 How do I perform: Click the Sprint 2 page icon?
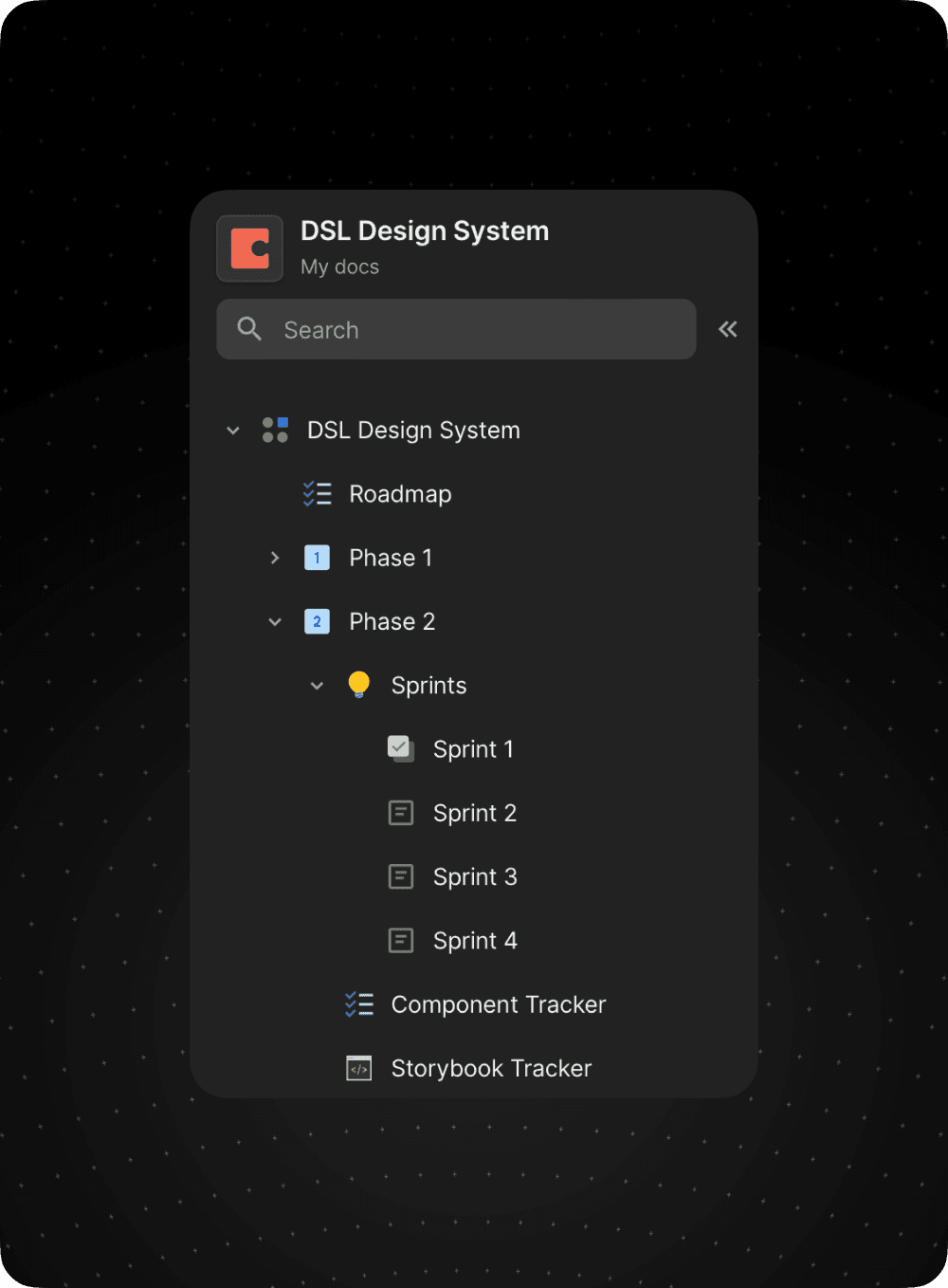coord(401,813)
